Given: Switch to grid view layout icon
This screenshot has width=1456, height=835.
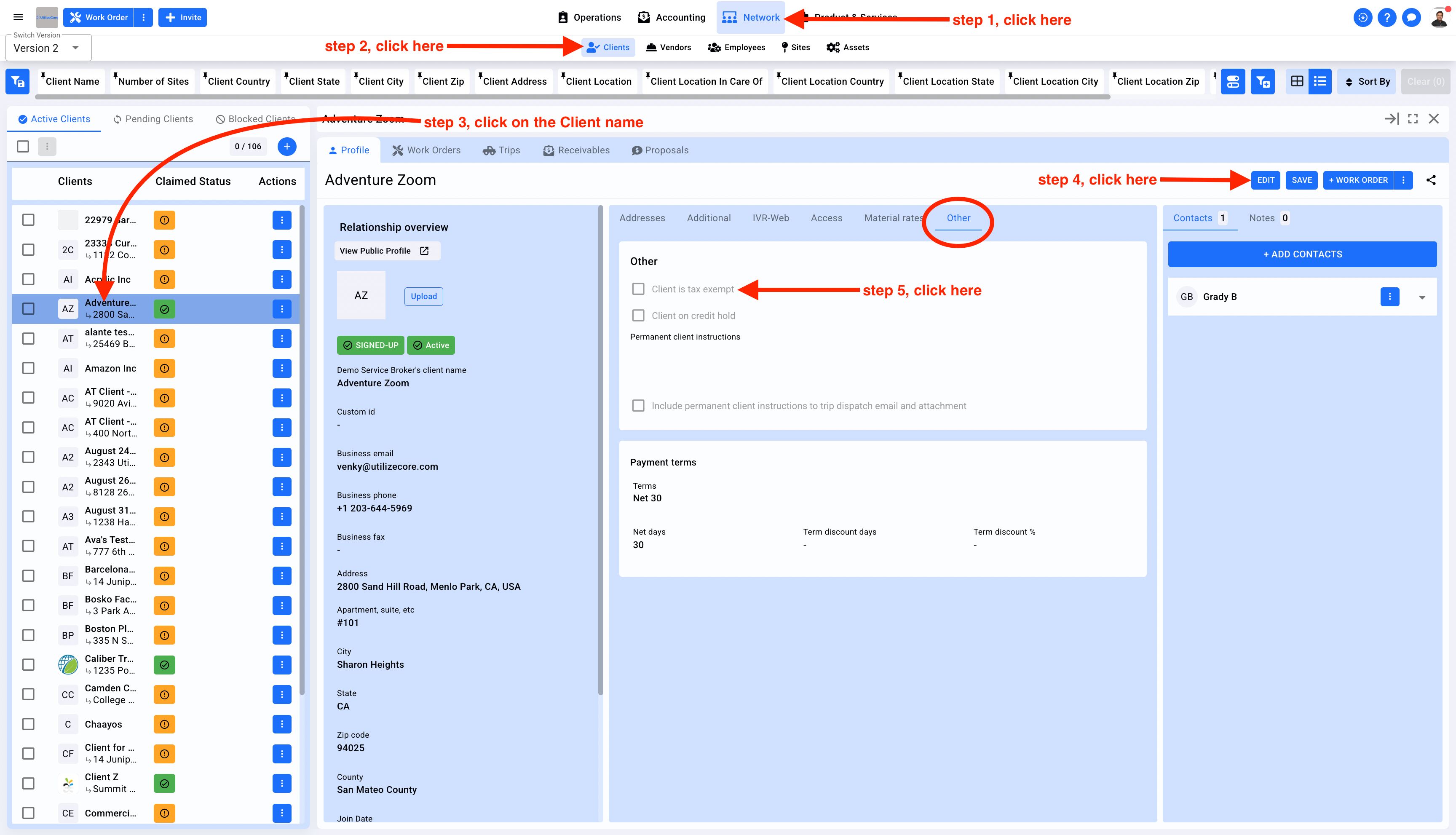Looking at the screenshot, I should click(x=1297, y=81).
